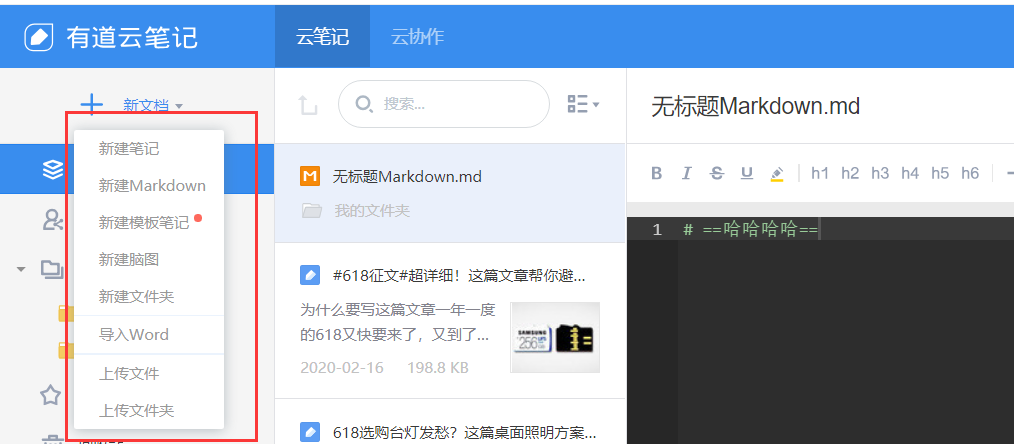Click note icon beside #618征文 entry
Image resolution: width=1014 pixels, height=444 pixels.
[x=310, y=276]
